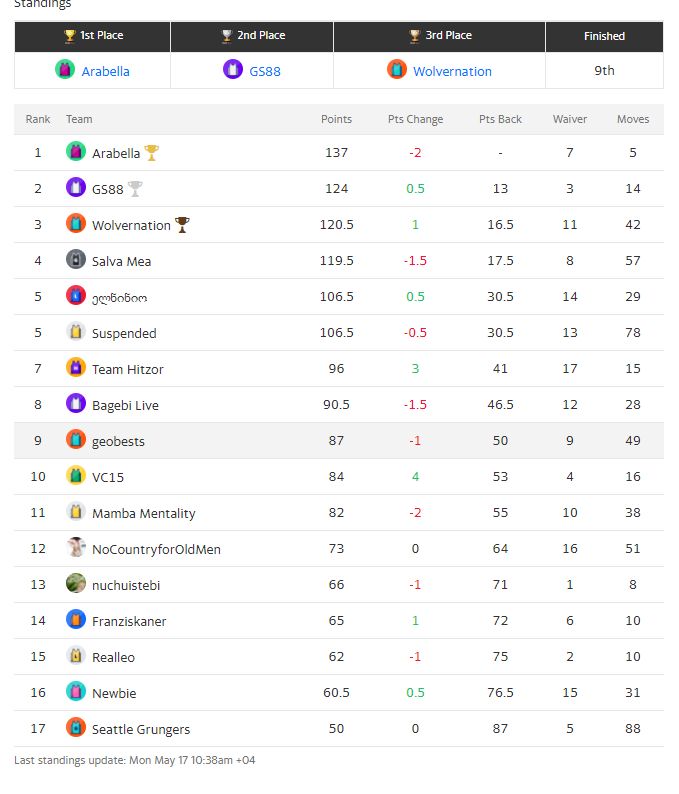Screen dimensions: 679x794
Task: Click Team Hitzor's team logo
Action: 76,368
